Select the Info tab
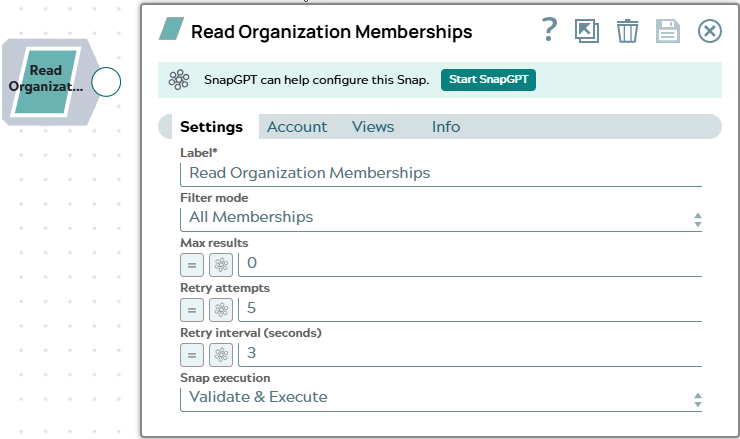 click(x=446, y=127)
